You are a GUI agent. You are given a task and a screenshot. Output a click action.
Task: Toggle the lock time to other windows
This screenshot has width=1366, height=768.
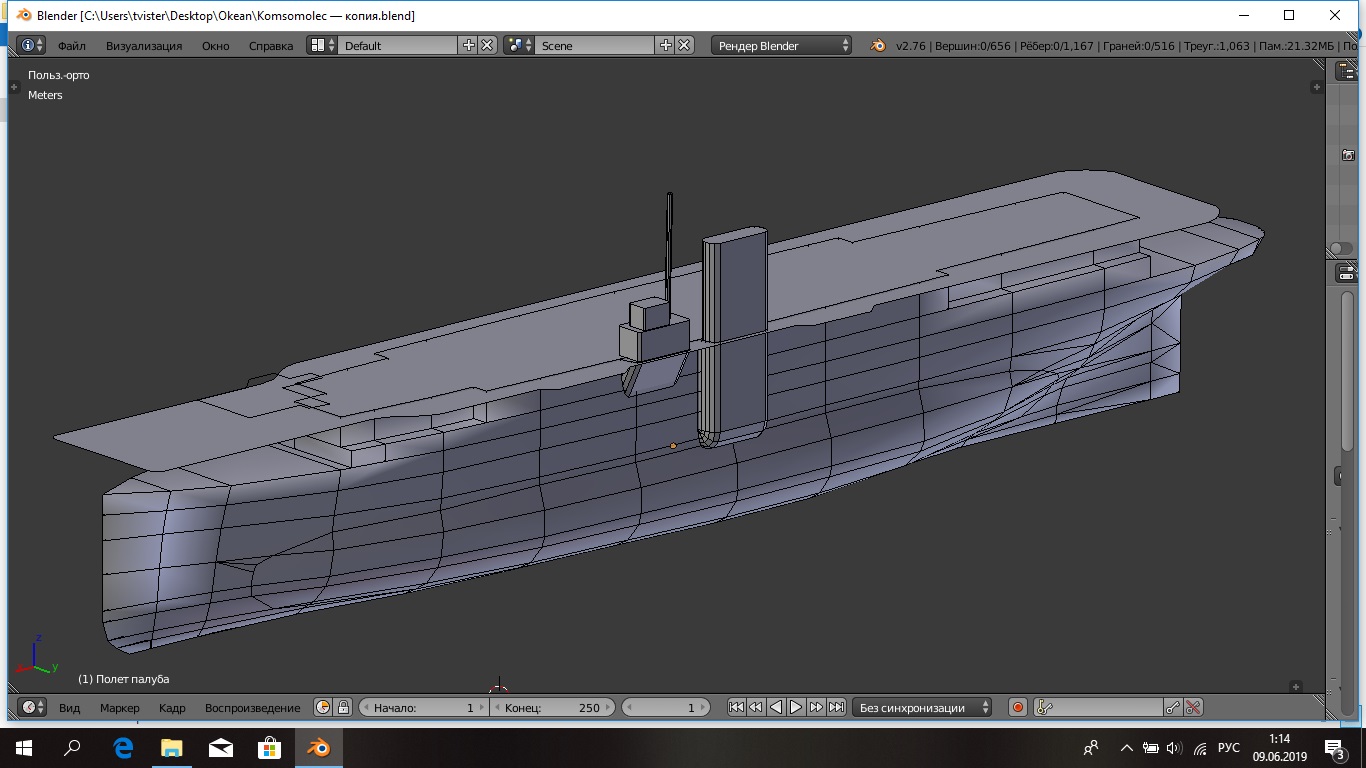coord(343,707)
